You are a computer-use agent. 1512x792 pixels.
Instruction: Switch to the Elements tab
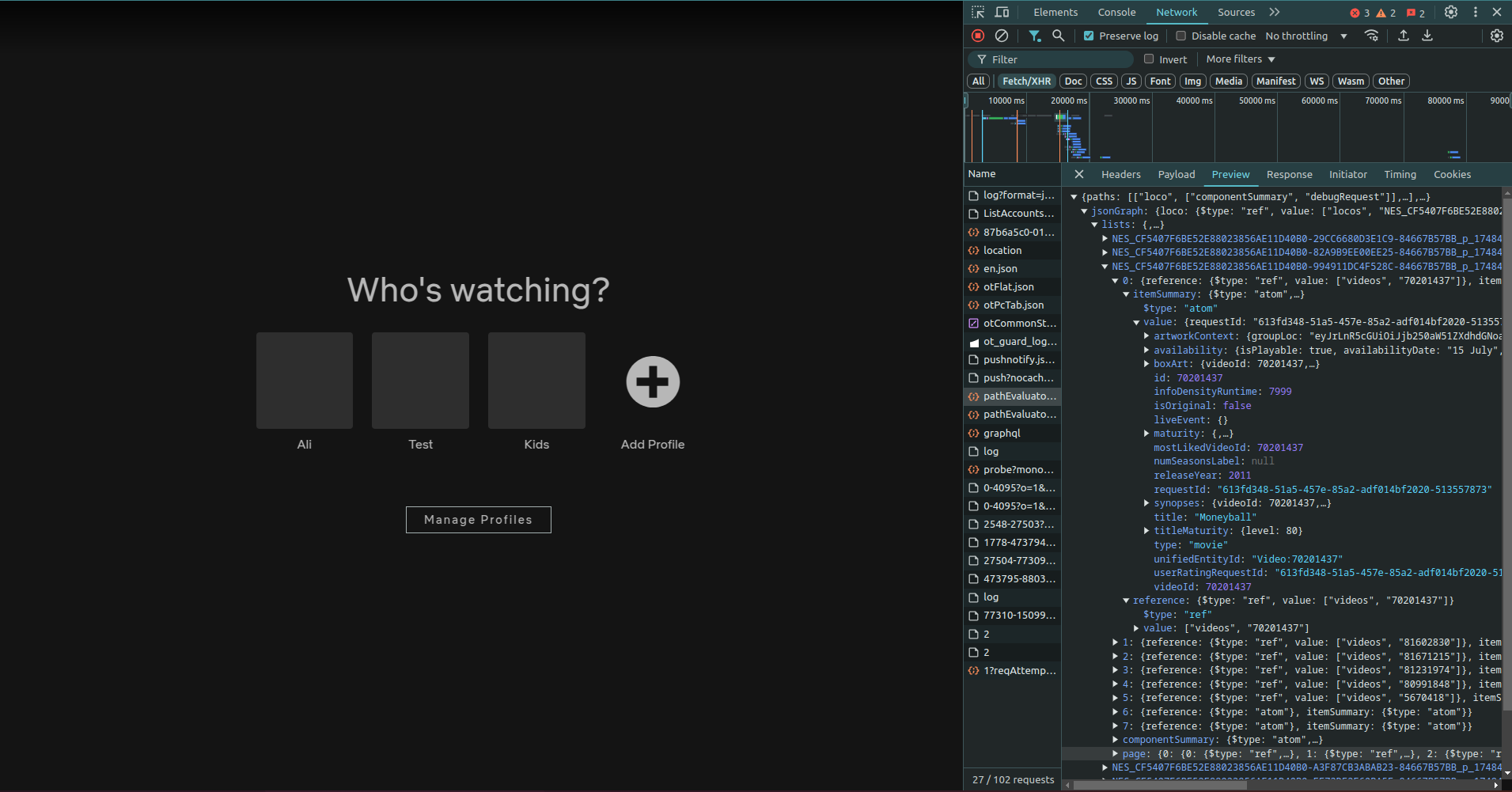1055,12
